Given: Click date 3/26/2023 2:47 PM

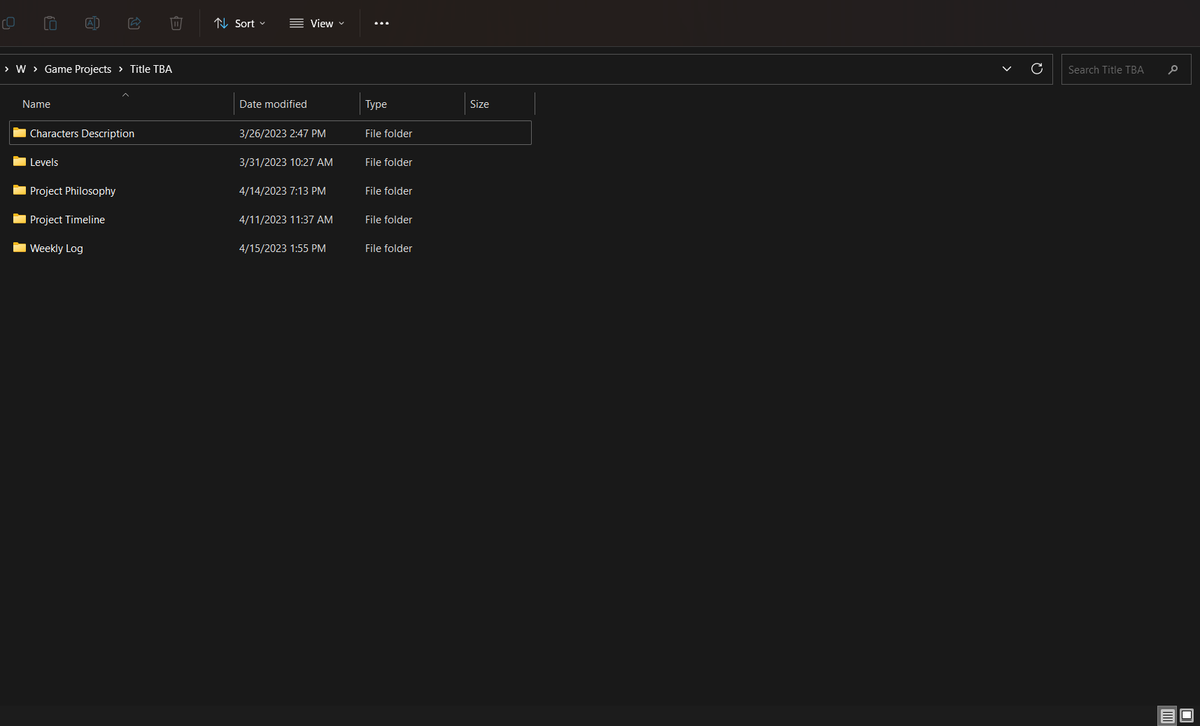Looking at the screenshot, I should (282, 133).
